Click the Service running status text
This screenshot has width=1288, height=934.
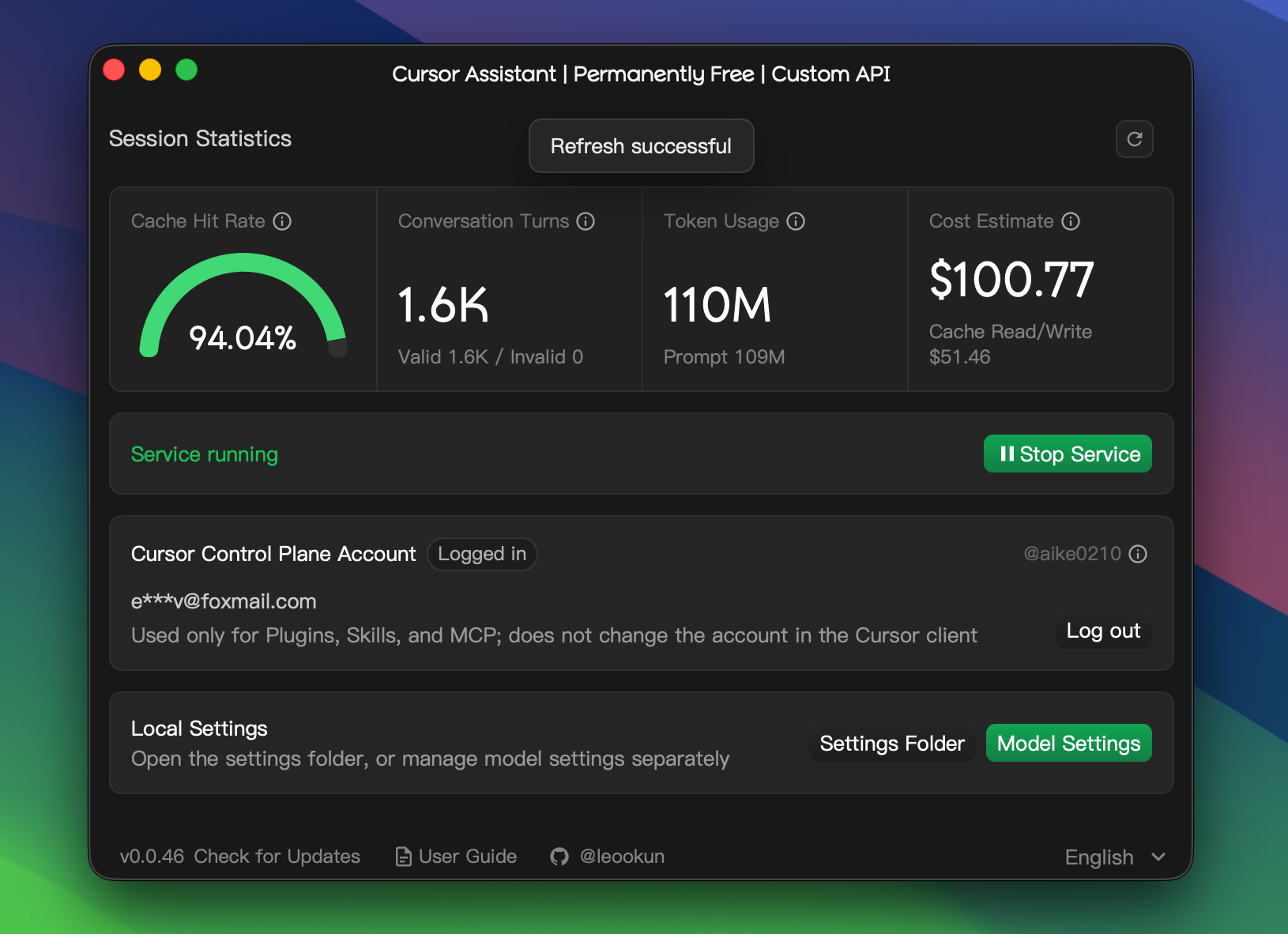coord(205,454)
